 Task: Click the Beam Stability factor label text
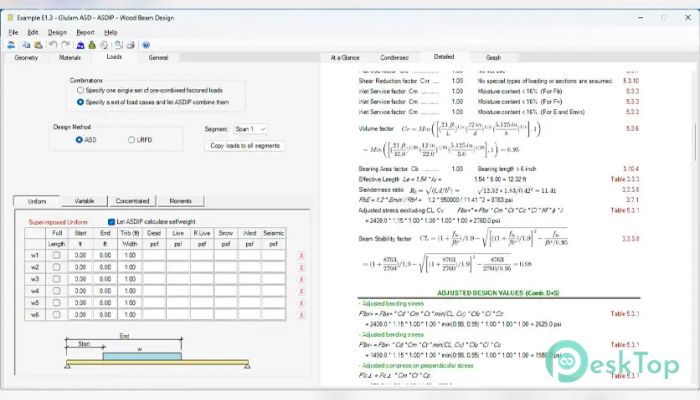pyautogui.click(x=385, y=239)
